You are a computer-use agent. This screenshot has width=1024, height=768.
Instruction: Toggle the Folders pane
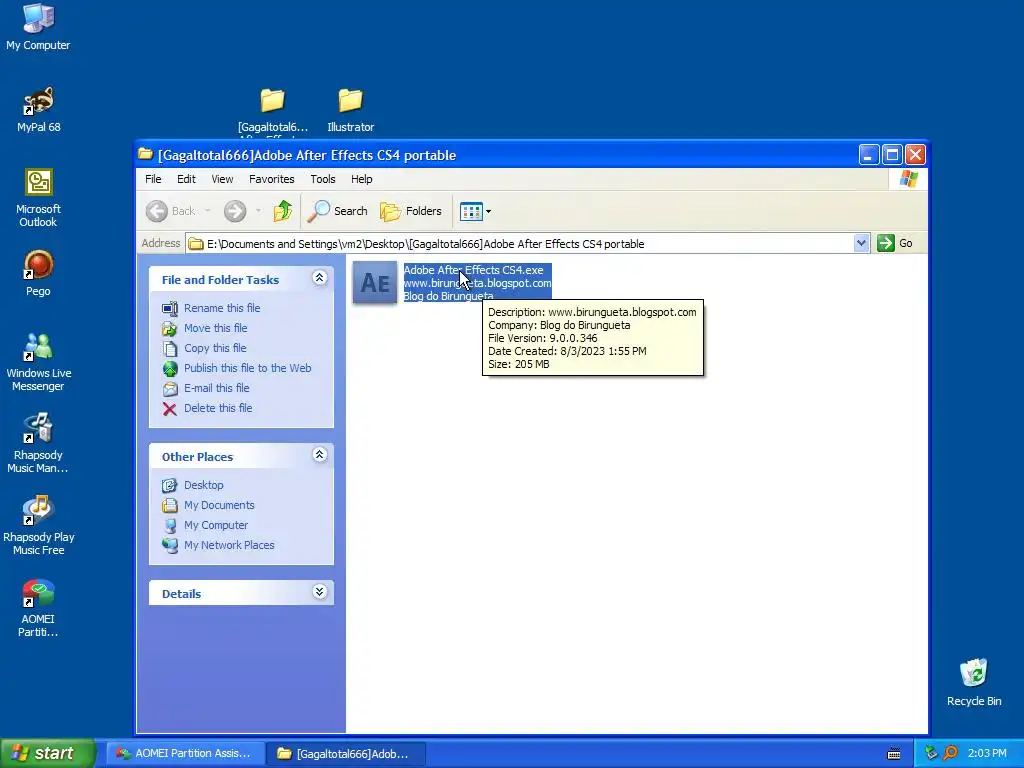[x=411, y=211]
